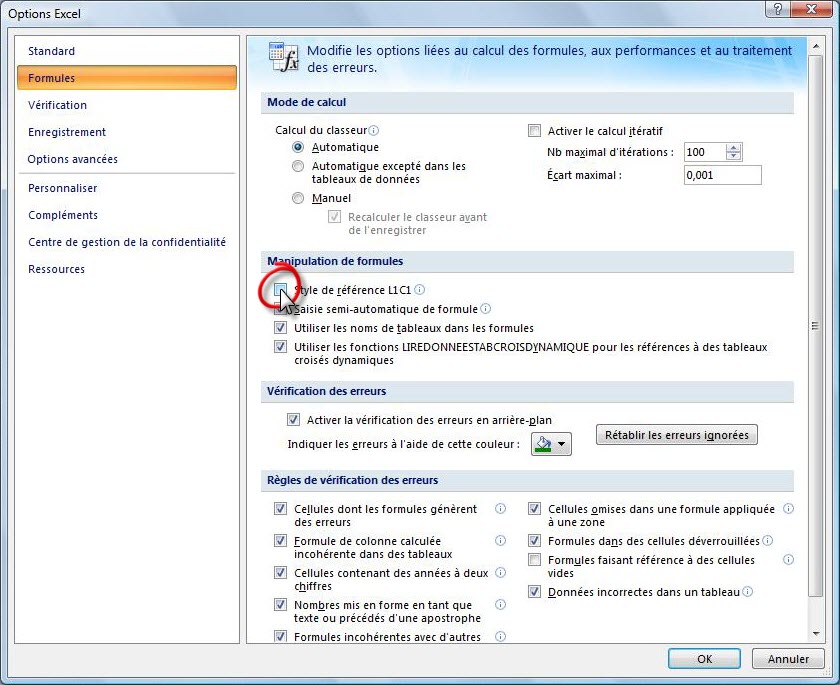
Task: Close the Options Excel dialog
Action: (x=811, y=9)
